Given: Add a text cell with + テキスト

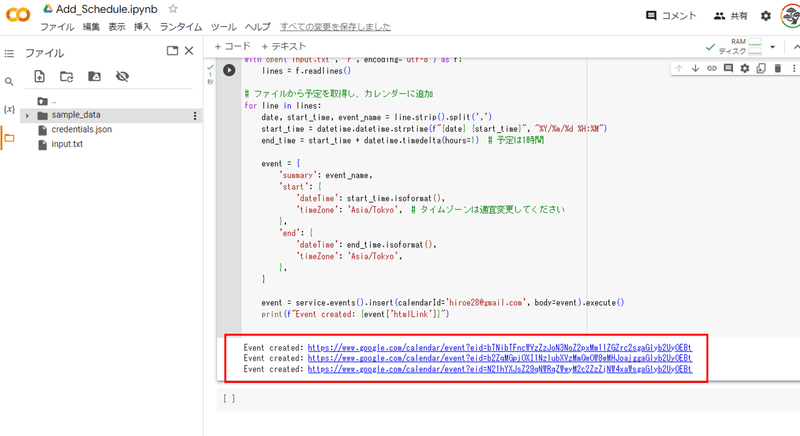Looking at the screenshot, I should coord(284,46).
